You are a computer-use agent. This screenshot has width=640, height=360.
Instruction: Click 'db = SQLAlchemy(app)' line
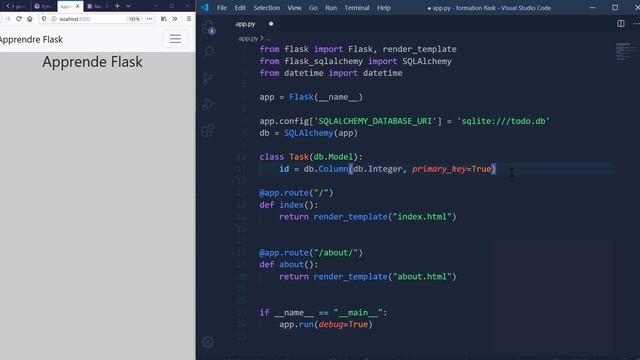pos(308,133)
